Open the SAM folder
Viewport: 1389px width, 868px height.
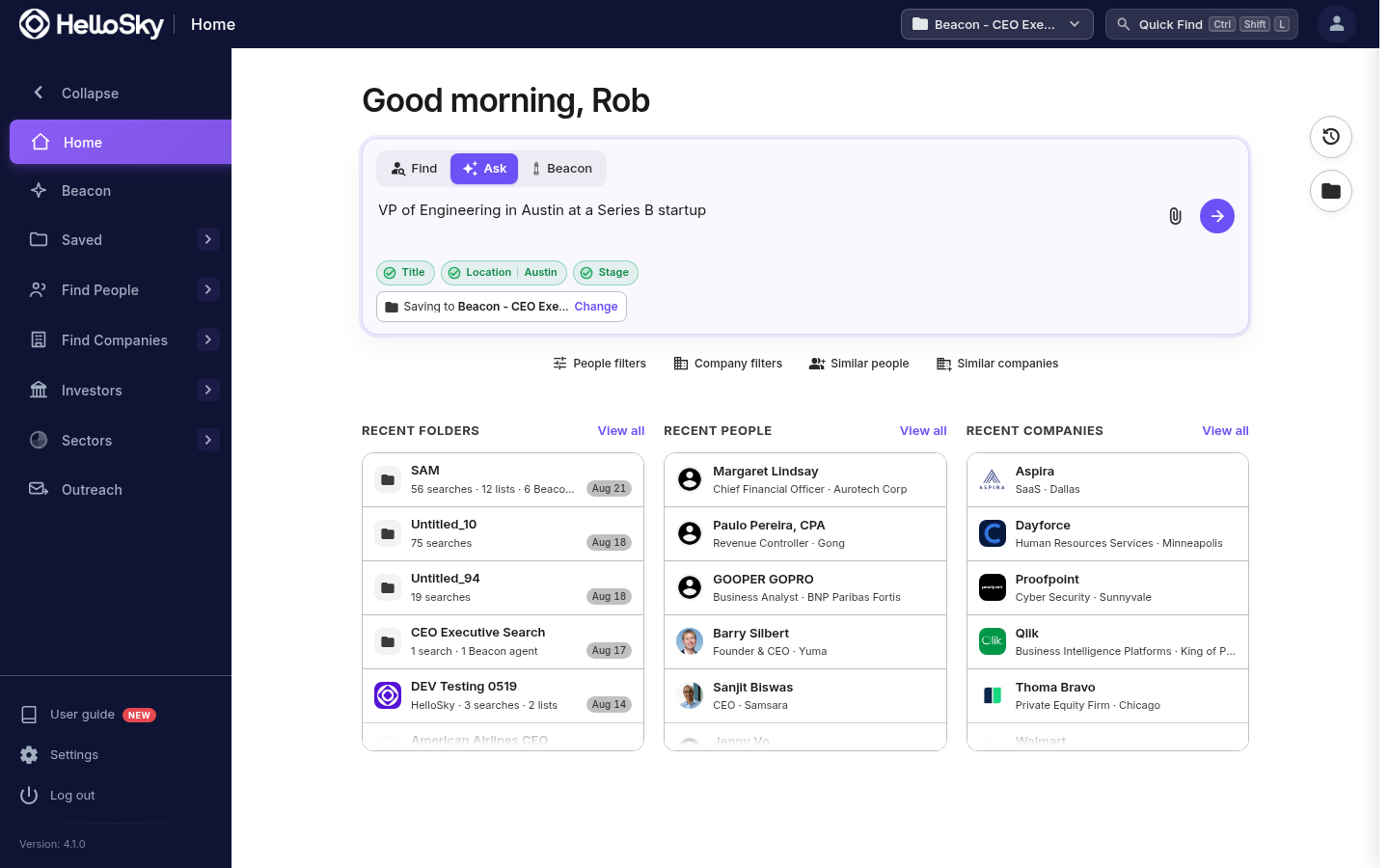[x=503, y=480]
